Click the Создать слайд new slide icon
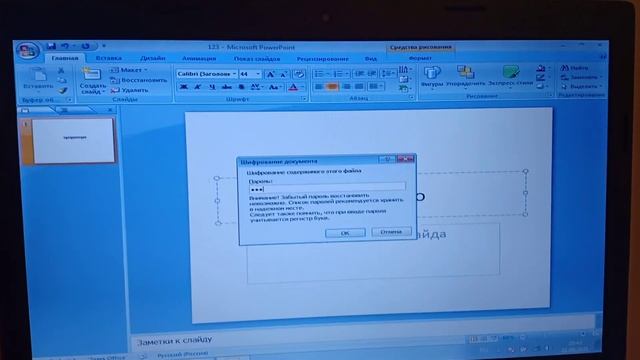 [91, 74]
